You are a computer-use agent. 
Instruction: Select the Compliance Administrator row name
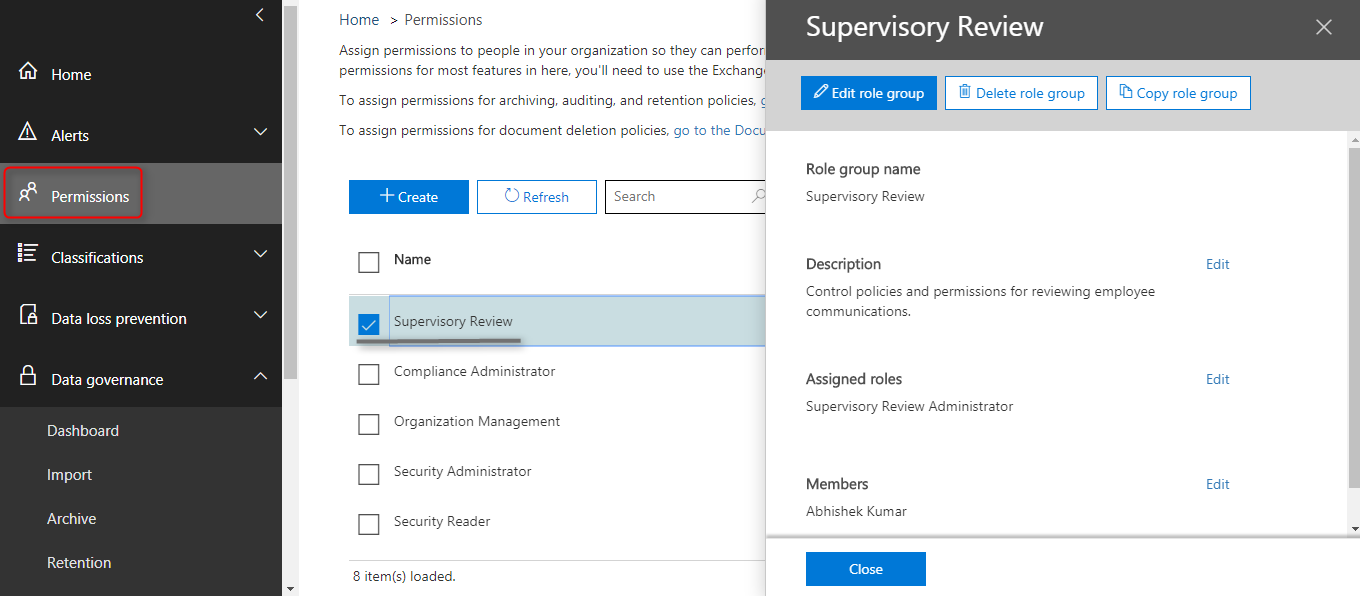point(474,371)
